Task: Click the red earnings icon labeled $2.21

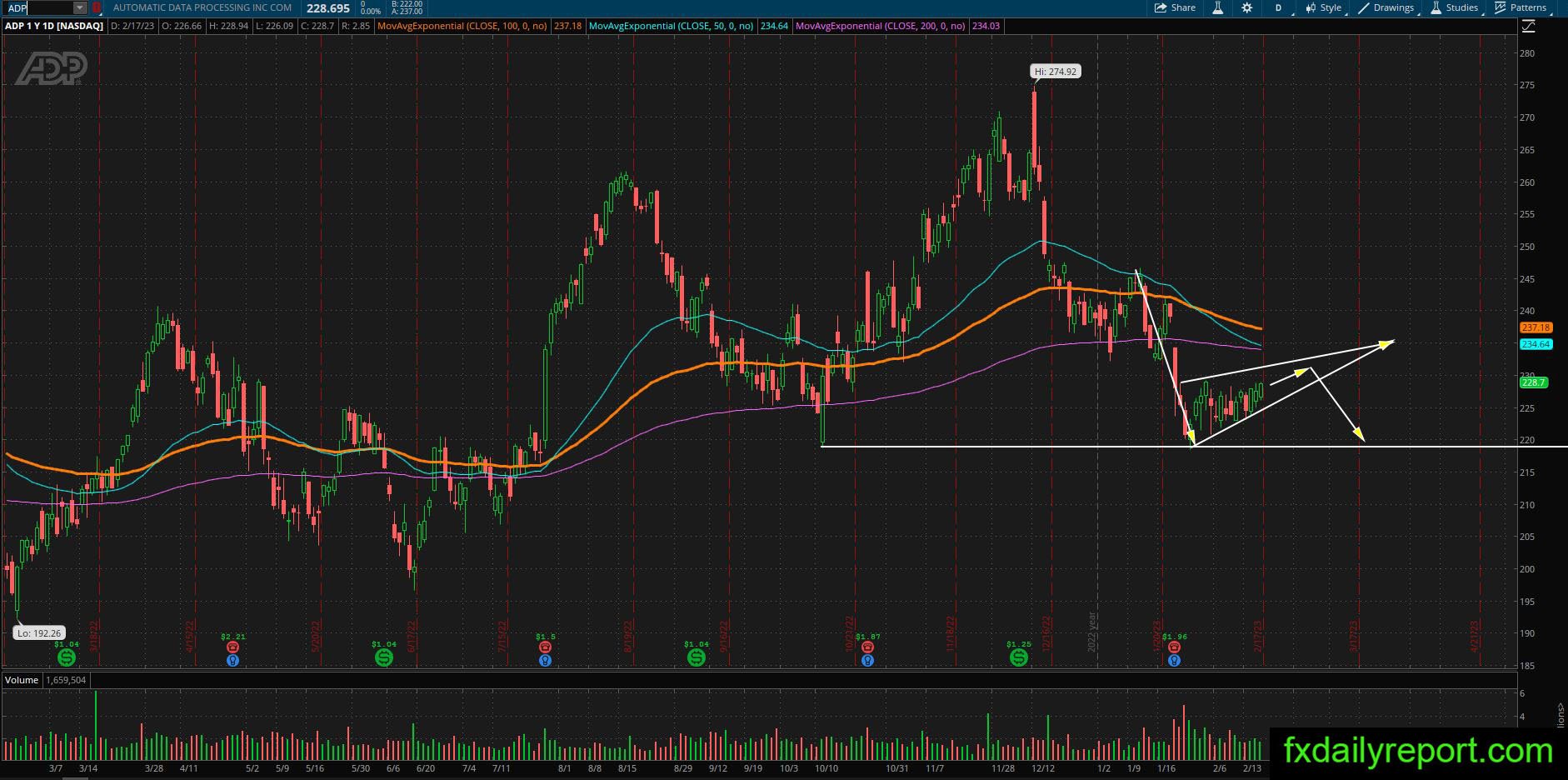Action: 233,647
